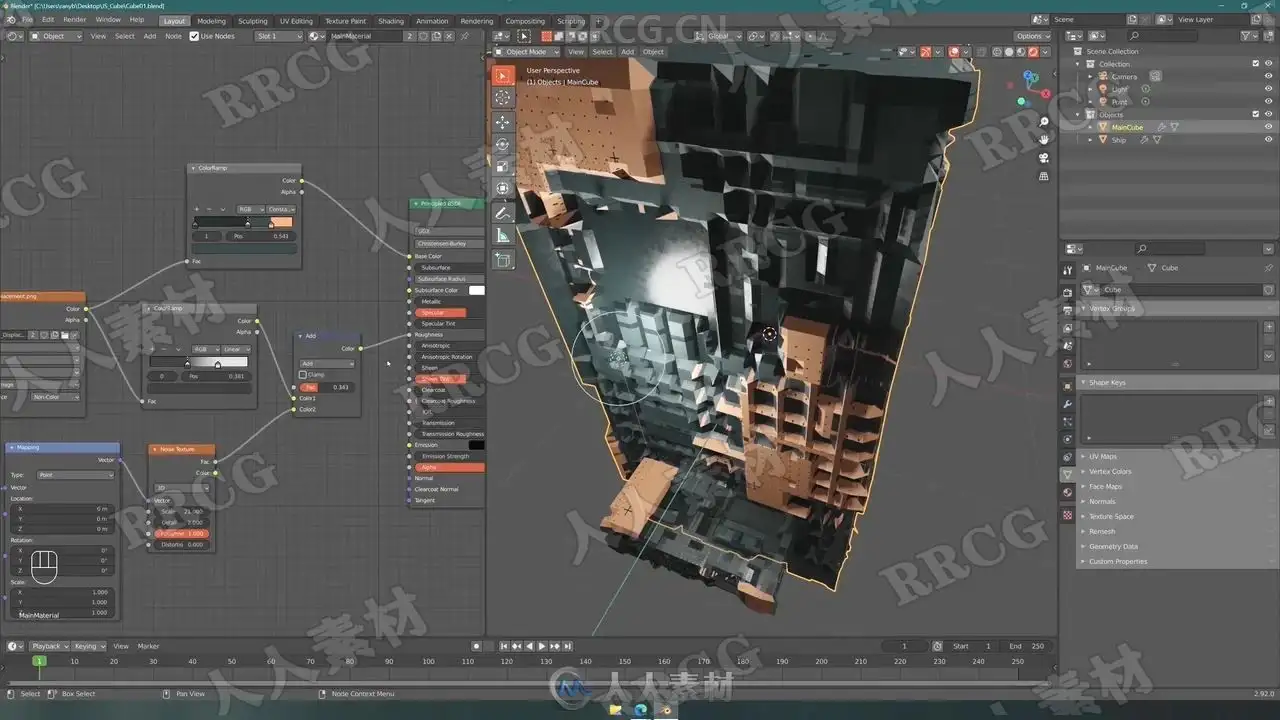The height and width of the screenshot is (720, 1280).
Task: Open the Material properties tab icon
Action: point(1067,492)
